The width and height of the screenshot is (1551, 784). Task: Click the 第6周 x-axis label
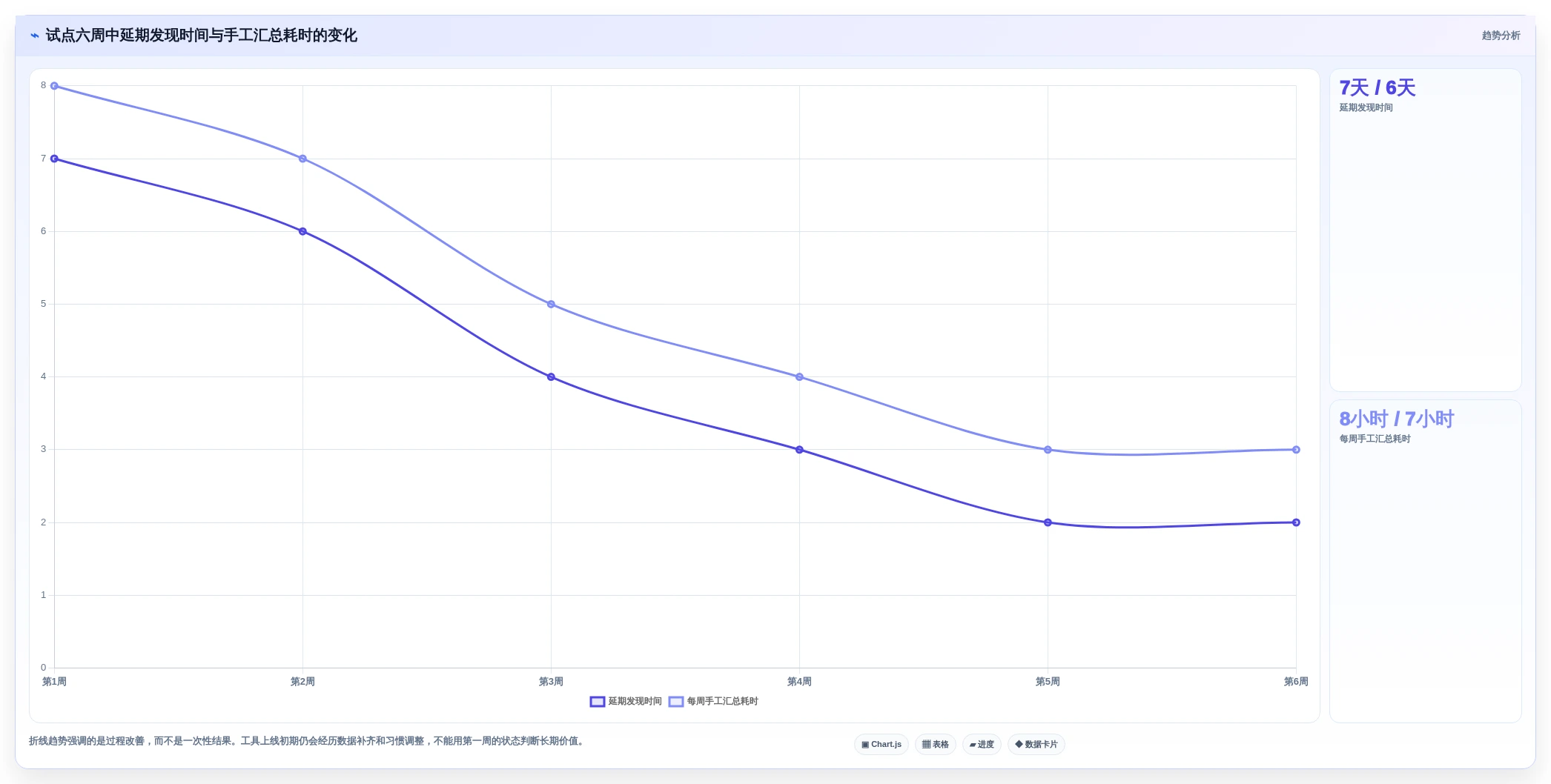1296,682
